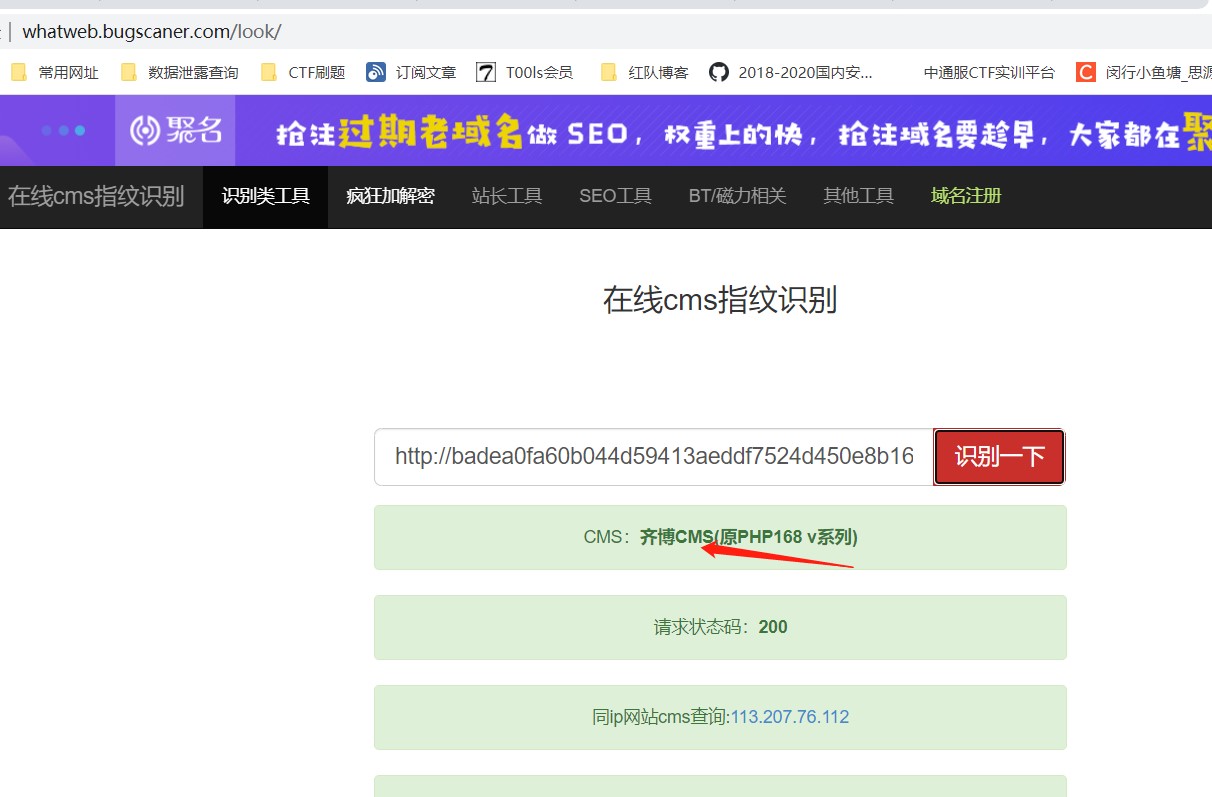The width and height of the screenshot is (1212, 797).
Task: Open the GitHub 2018-2020国内安 bookmark
Action: click(x=791, y=72)
